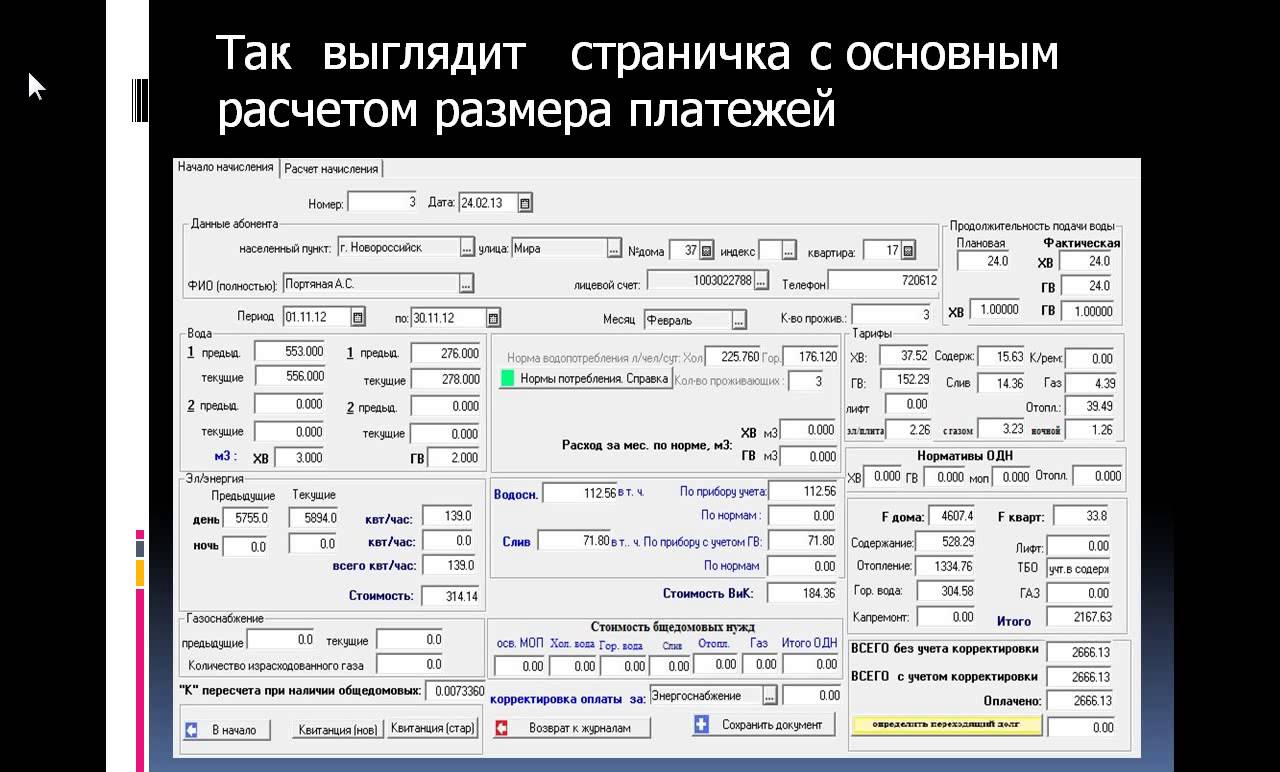Viewport: 1280px width, 772px height.
Task: Click Норма водопотребления Гор. field 176.120
Action: pyautogui.click(x=812, y=356)
